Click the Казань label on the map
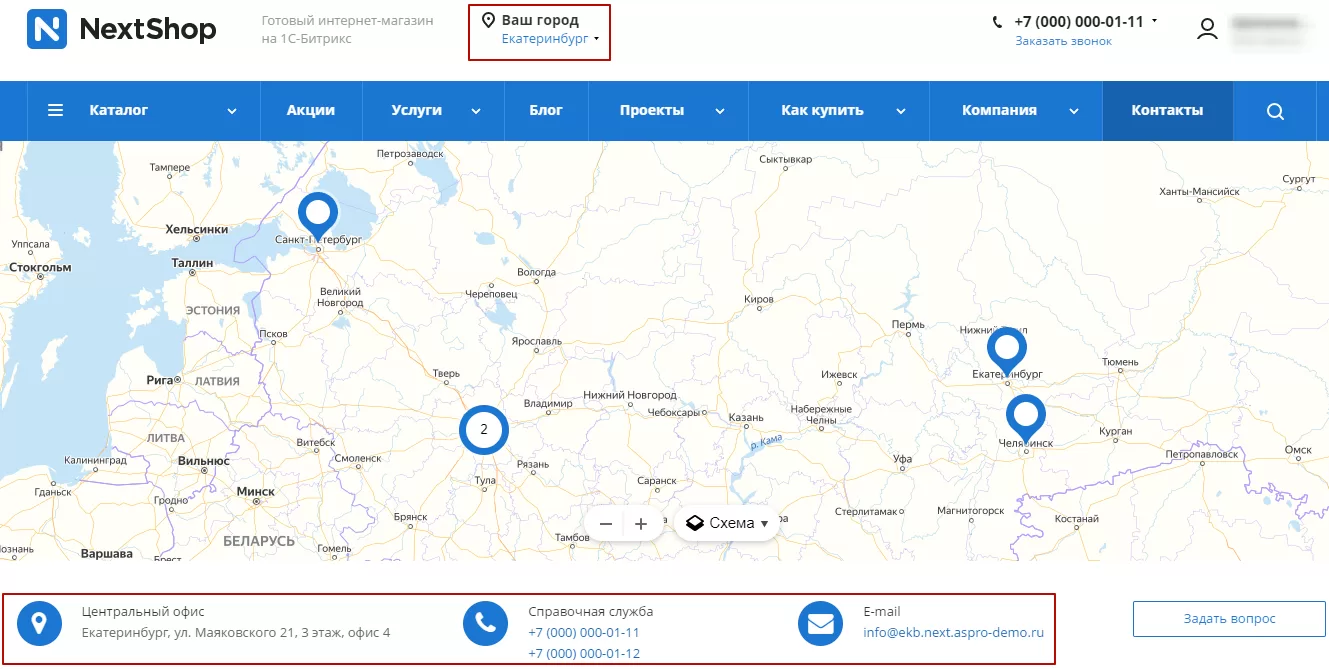The image size is (1329, 669). click(x=747, y=417)
